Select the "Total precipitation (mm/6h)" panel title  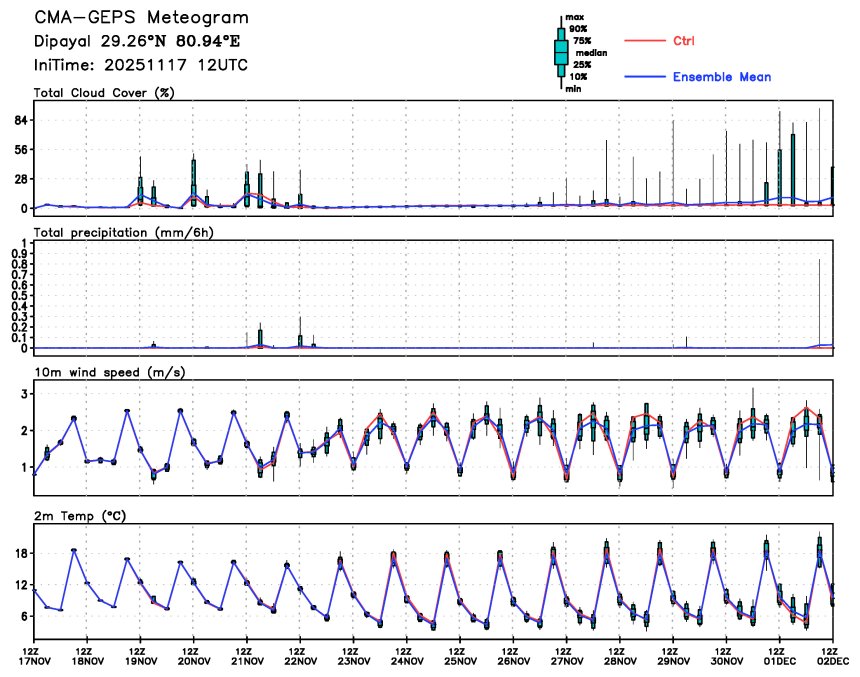coord(124,232)
